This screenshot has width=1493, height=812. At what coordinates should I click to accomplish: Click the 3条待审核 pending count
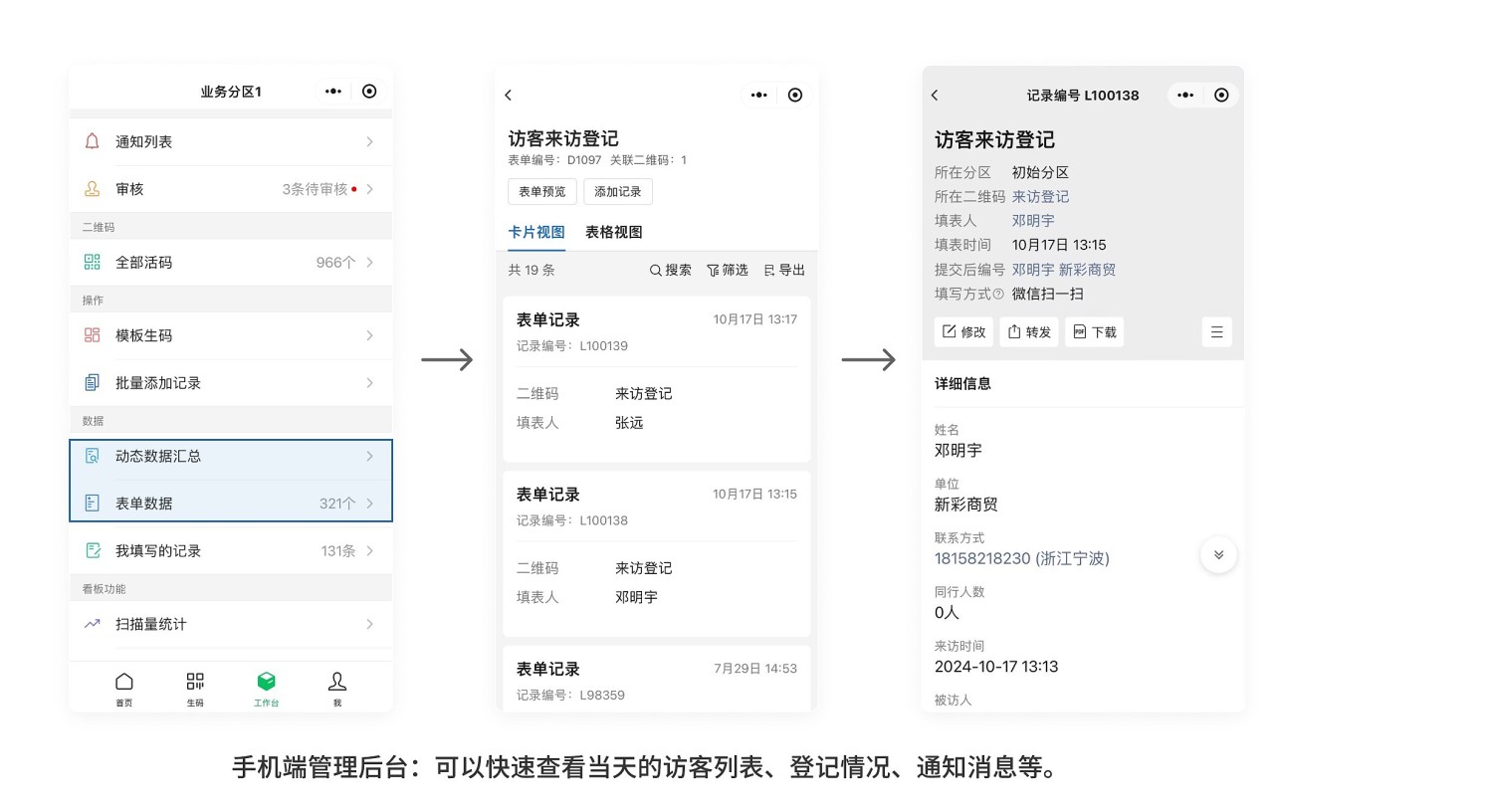tap(315, 189)
